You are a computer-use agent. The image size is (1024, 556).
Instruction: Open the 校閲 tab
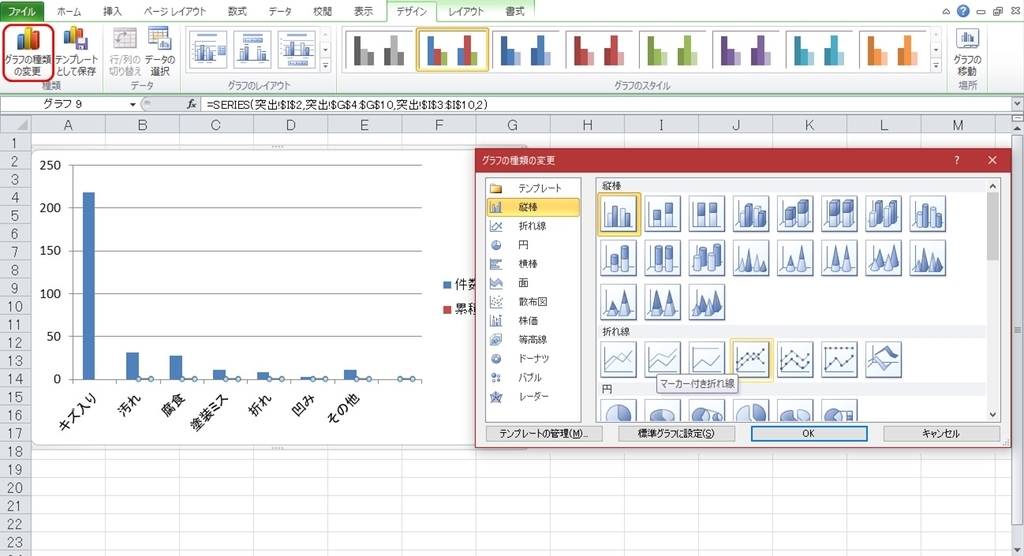pyautogui.click(x=323, y=11)
